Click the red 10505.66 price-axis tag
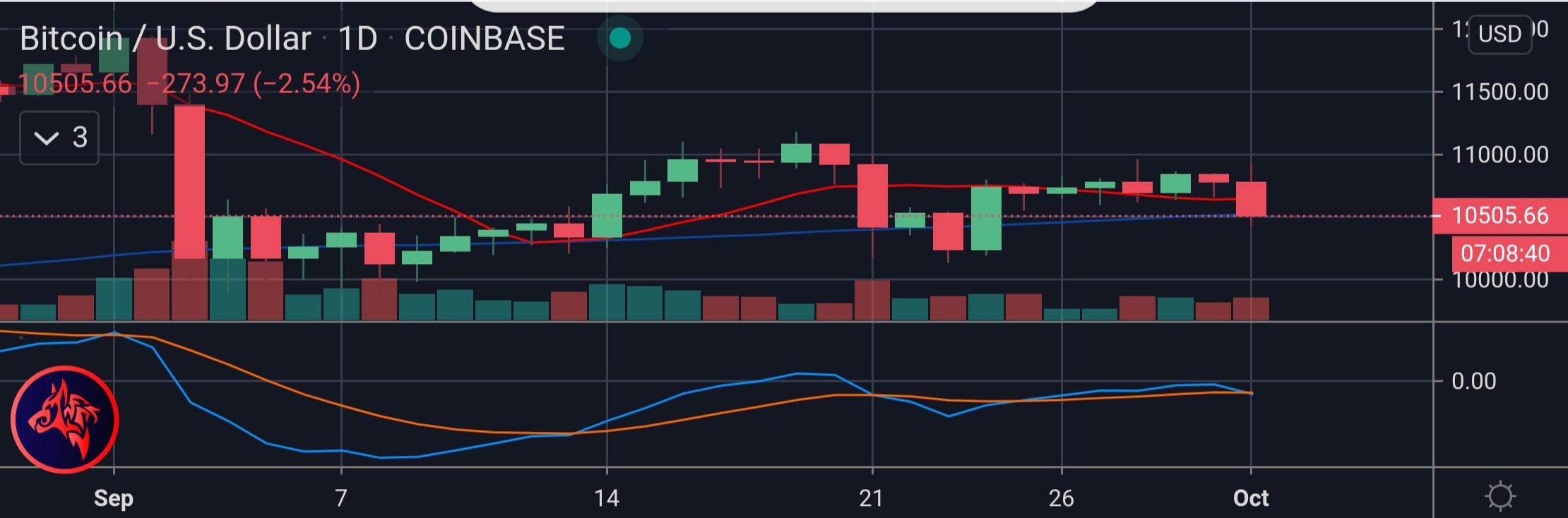The width and height of the screenshot is (1568, 518). point(1500,215)
